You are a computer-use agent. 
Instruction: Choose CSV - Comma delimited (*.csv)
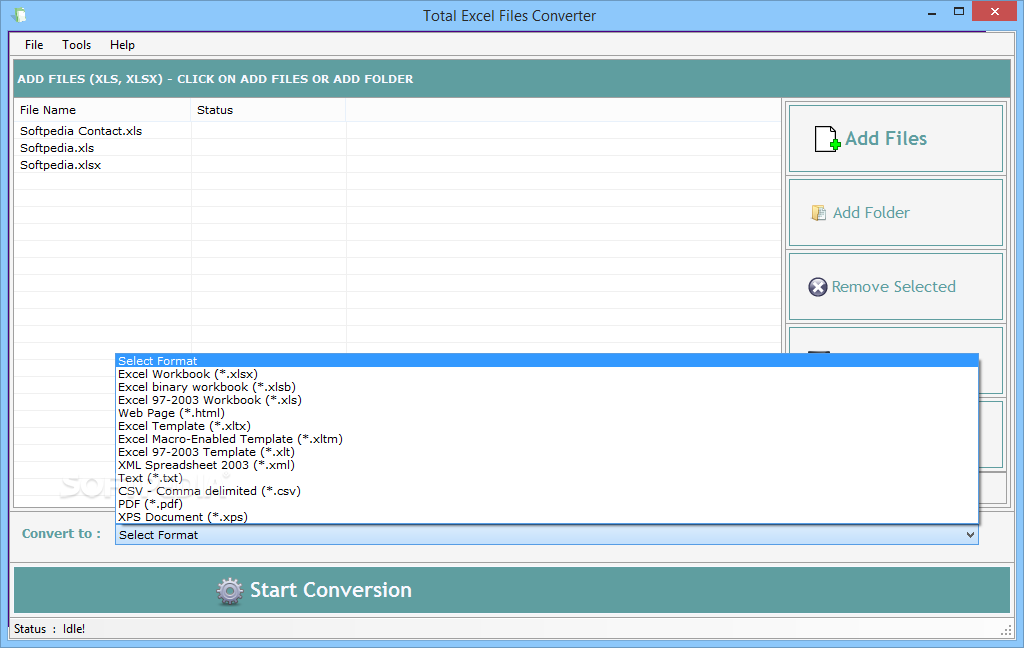pyautogui.click(x=547, y=492)
